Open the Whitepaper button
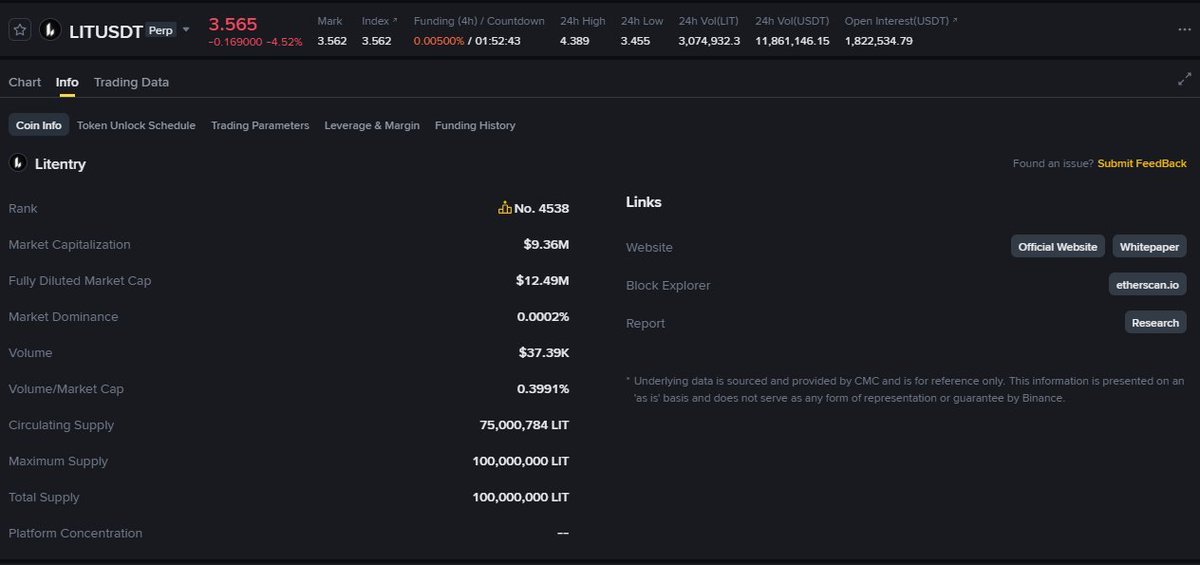The width and height of the screenshot is (1200, 565). (x=1150, y=246)
